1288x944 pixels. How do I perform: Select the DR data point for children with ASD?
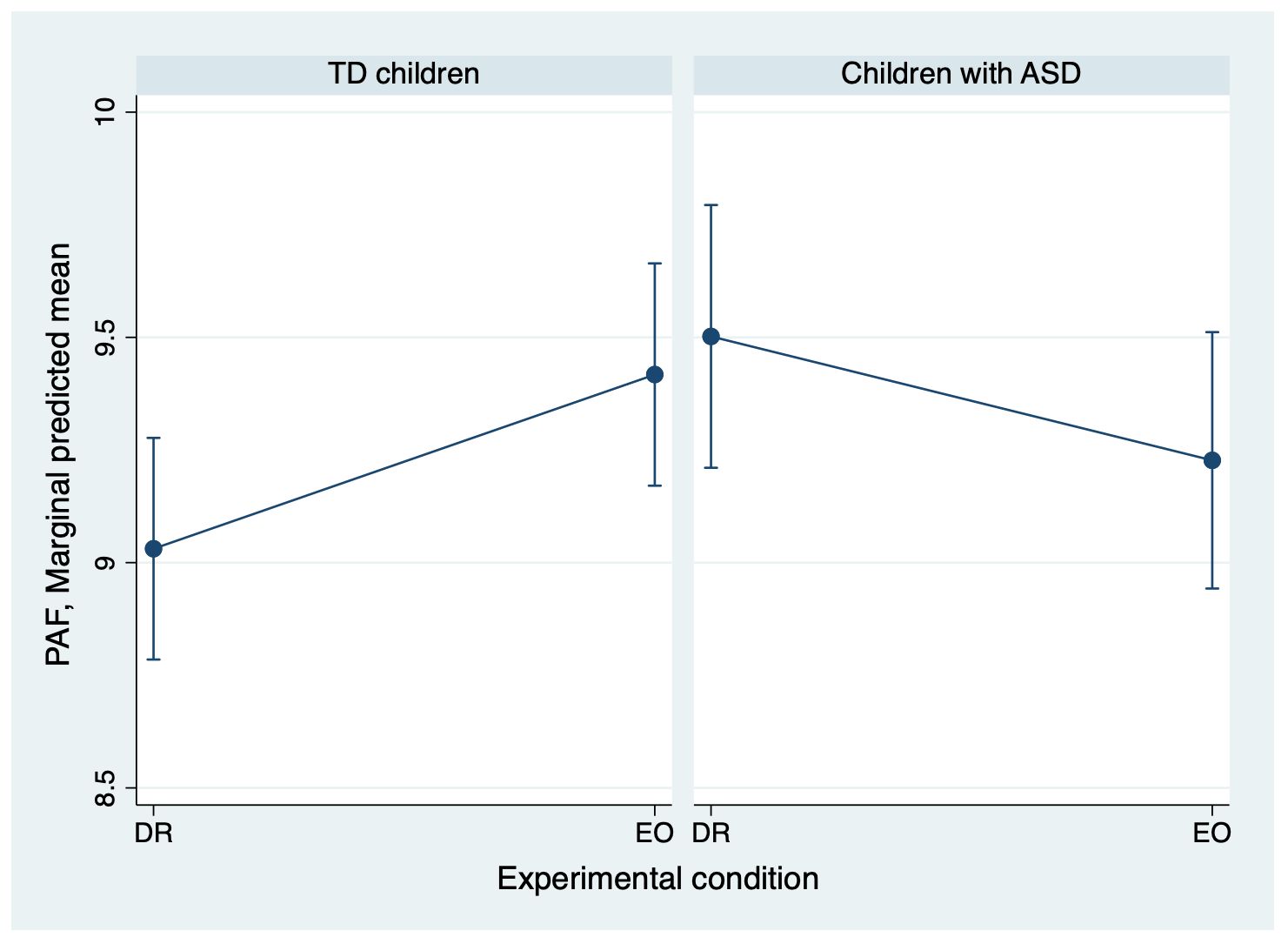(711, 337)
